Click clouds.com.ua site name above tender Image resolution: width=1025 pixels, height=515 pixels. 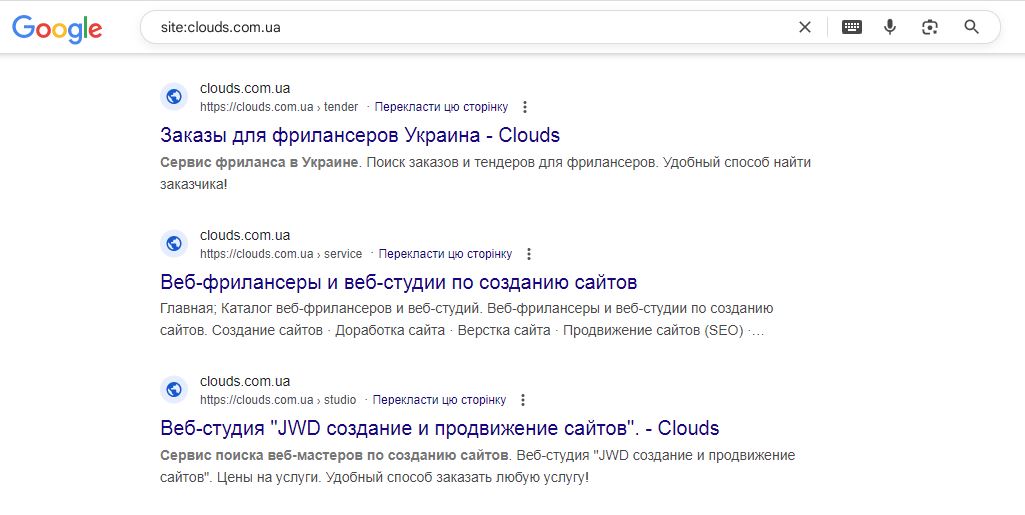(245, 88)
